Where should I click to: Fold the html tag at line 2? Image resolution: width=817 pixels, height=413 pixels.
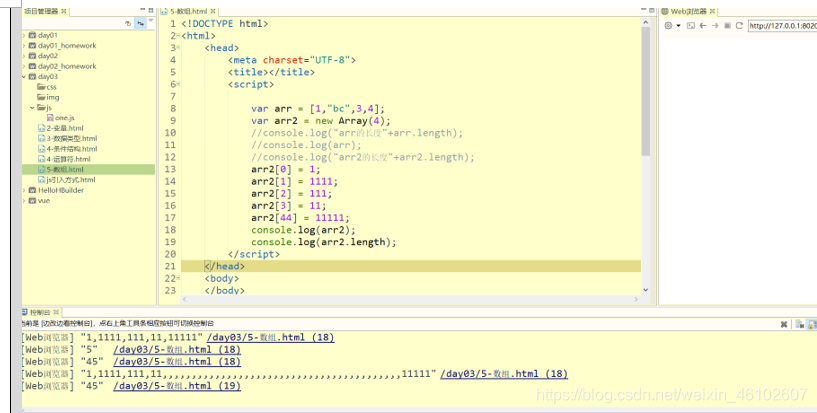click(178, 35)
